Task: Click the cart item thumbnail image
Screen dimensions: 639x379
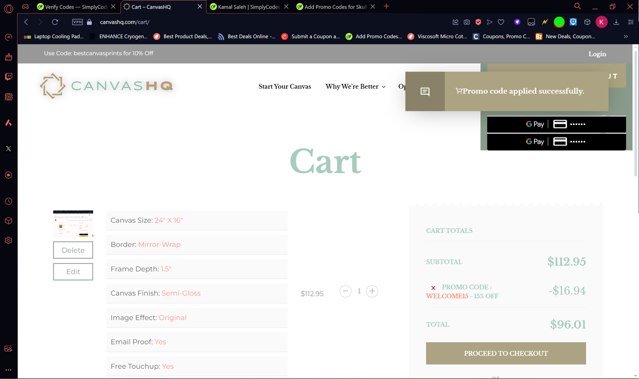Action: click(x=73, y=224)
